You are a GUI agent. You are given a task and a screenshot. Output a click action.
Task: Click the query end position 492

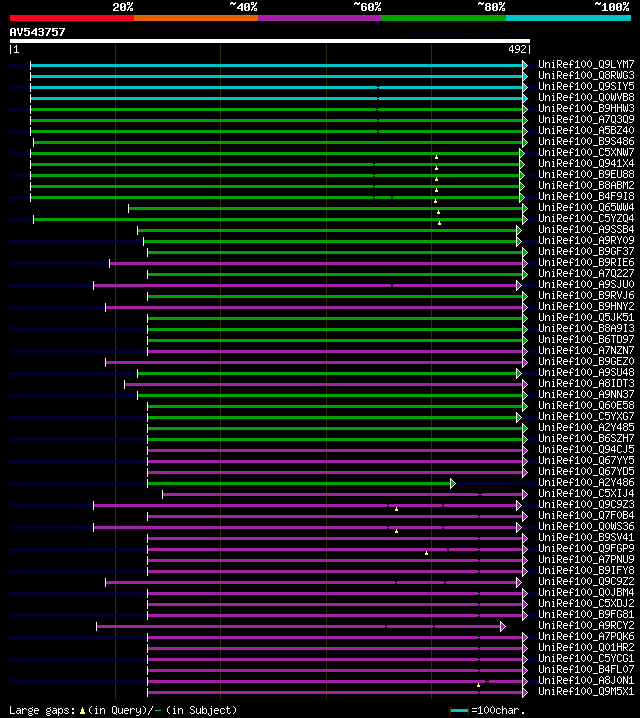(517, 49)
